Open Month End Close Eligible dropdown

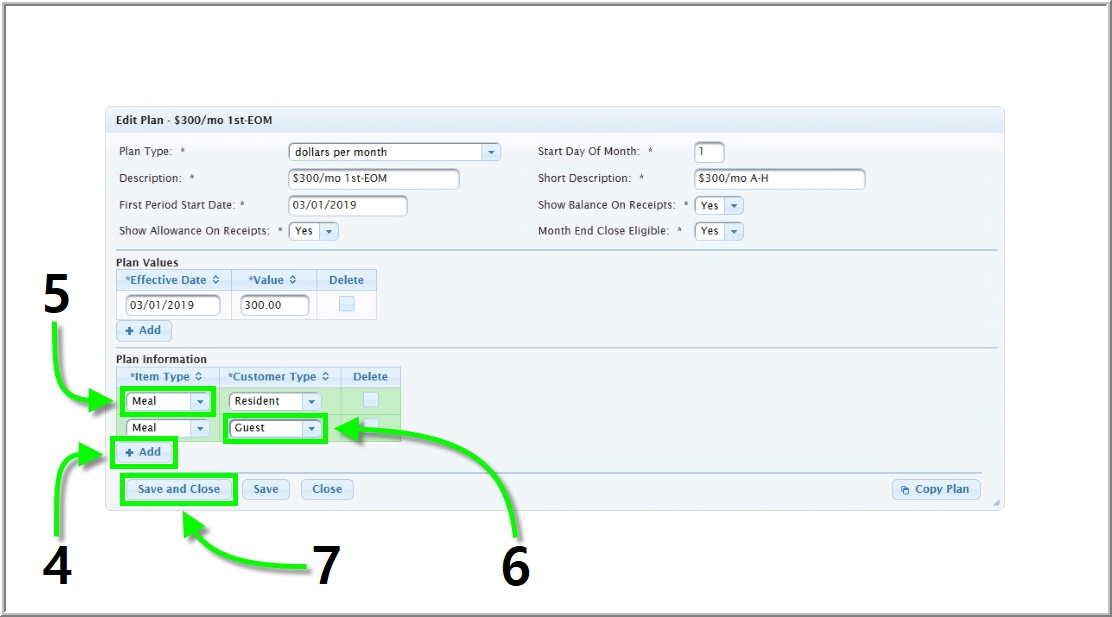pyautogui.click(x=734, y=231)
